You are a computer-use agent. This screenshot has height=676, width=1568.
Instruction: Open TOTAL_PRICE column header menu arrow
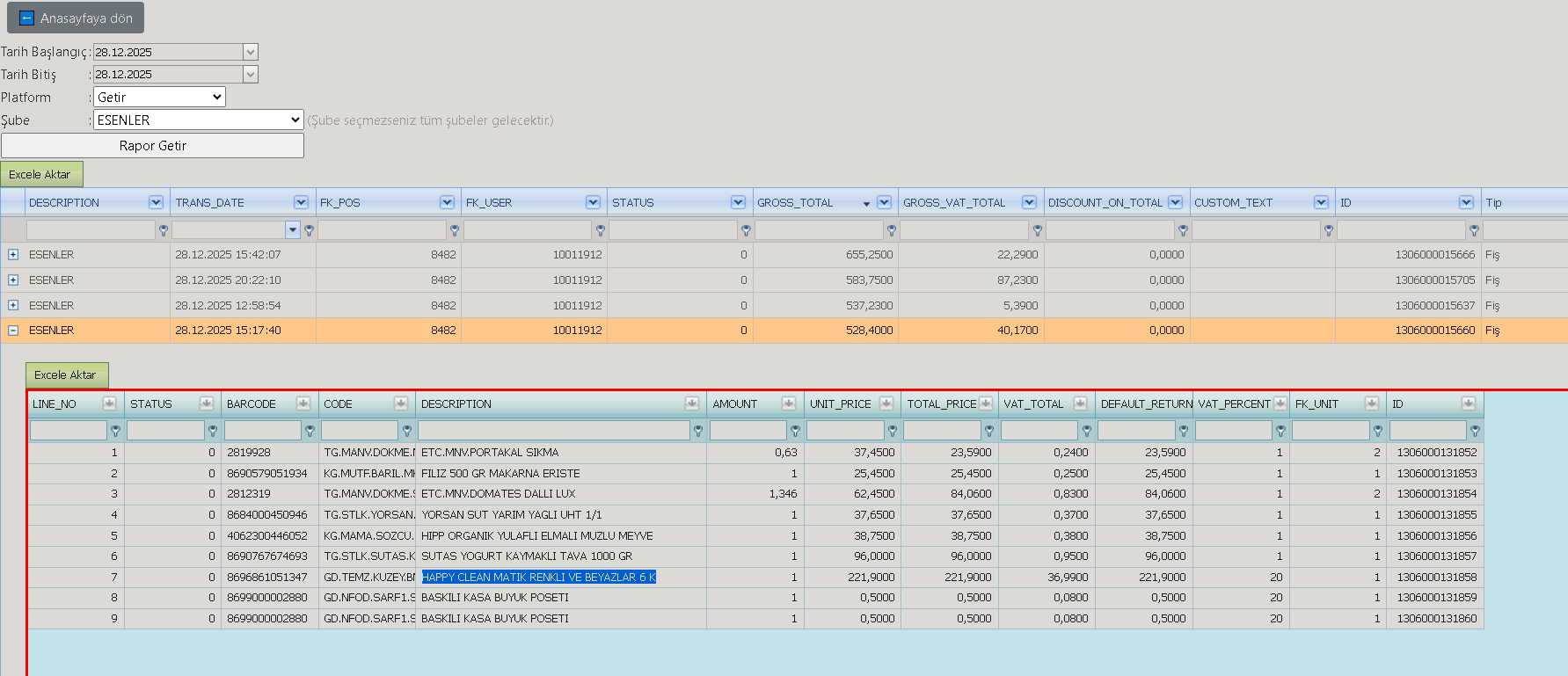[x=986, y=403]
